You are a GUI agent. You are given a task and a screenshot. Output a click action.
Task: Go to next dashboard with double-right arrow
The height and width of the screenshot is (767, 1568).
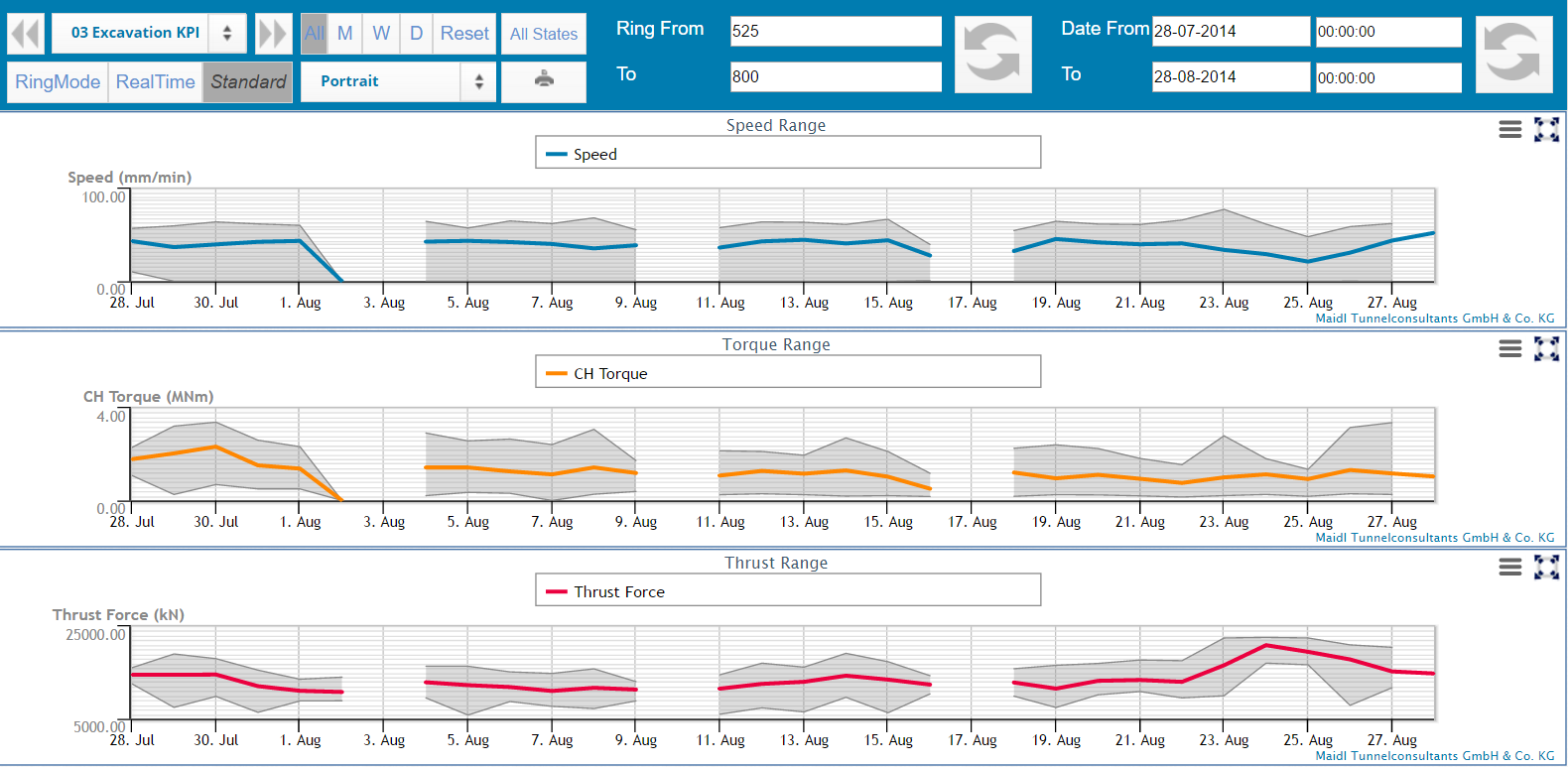(x=273, y=34)
